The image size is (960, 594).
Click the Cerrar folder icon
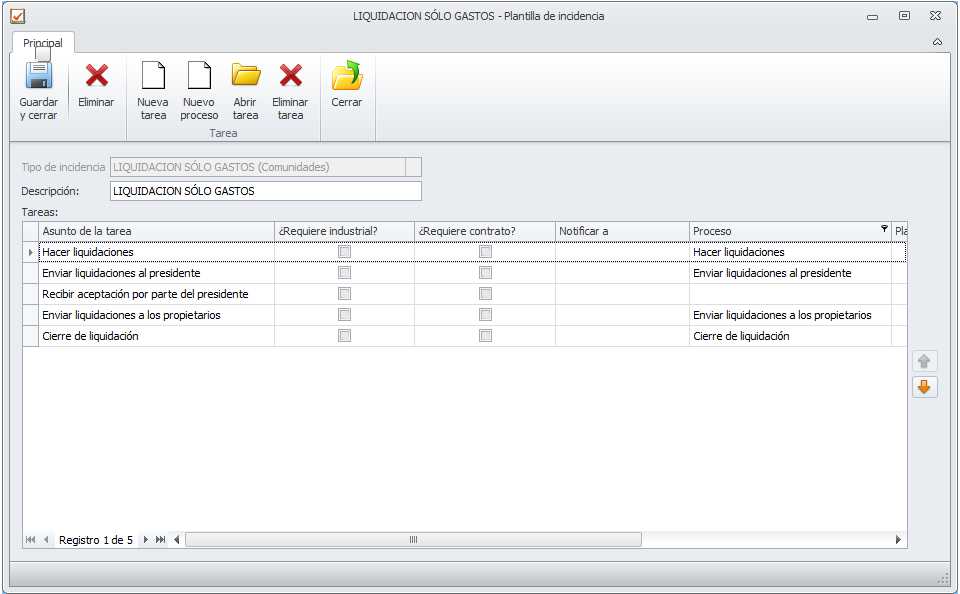click(347, 77)
